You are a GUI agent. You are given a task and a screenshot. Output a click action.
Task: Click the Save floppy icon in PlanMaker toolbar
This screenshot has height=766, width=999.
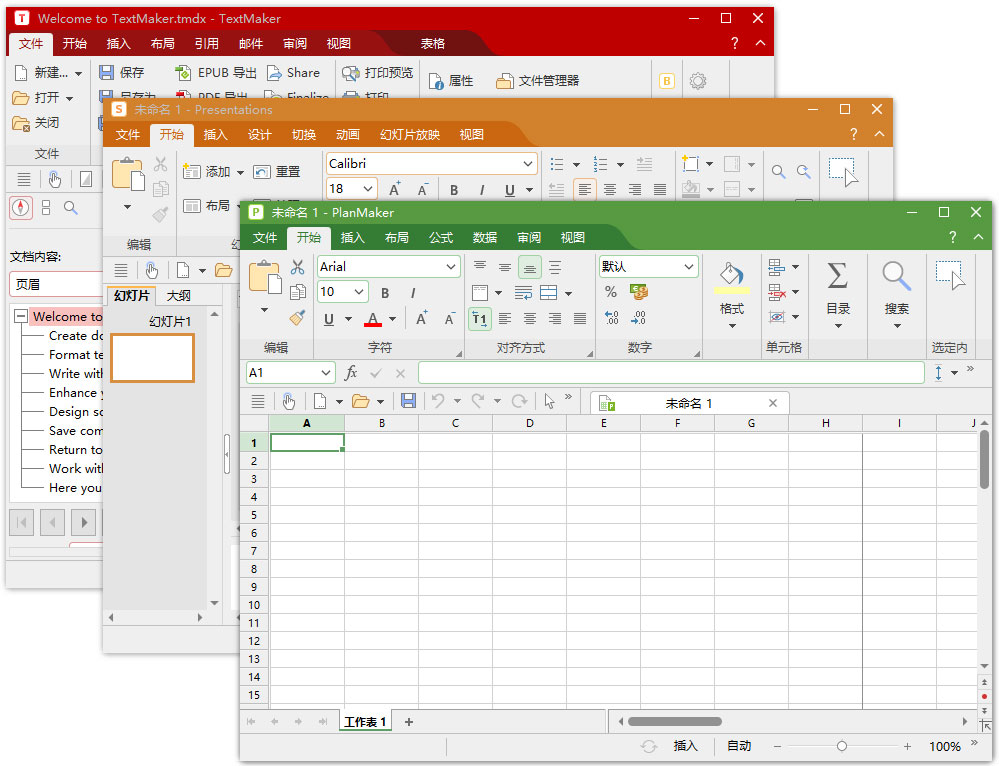(x=408, y=401)
